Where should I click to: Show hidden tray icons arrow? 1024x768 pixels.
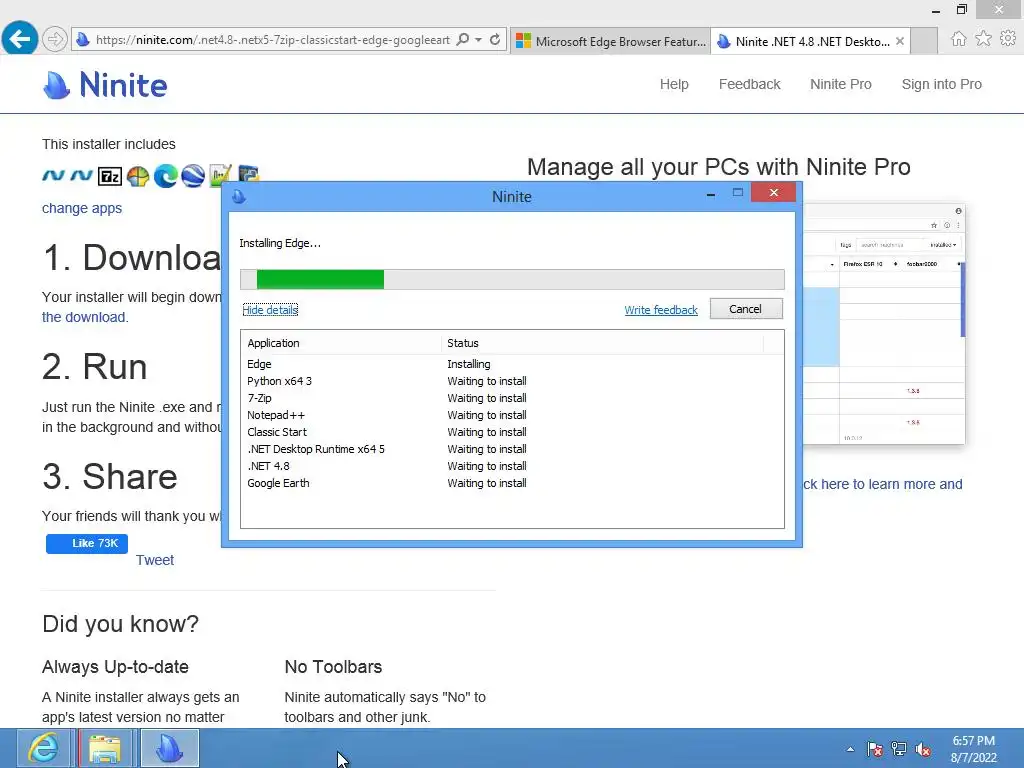coord(850,749)
